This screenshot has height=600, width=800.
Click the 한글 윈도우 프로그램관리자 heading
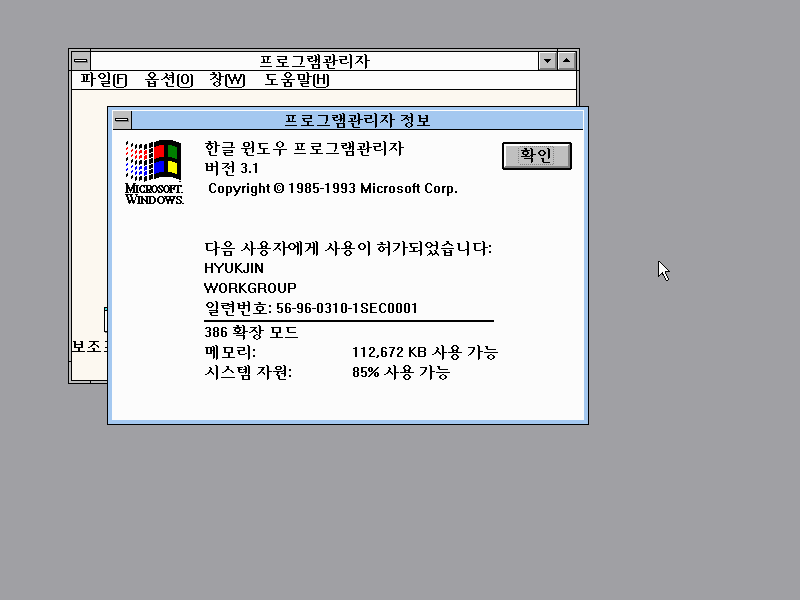click(304, 148)
